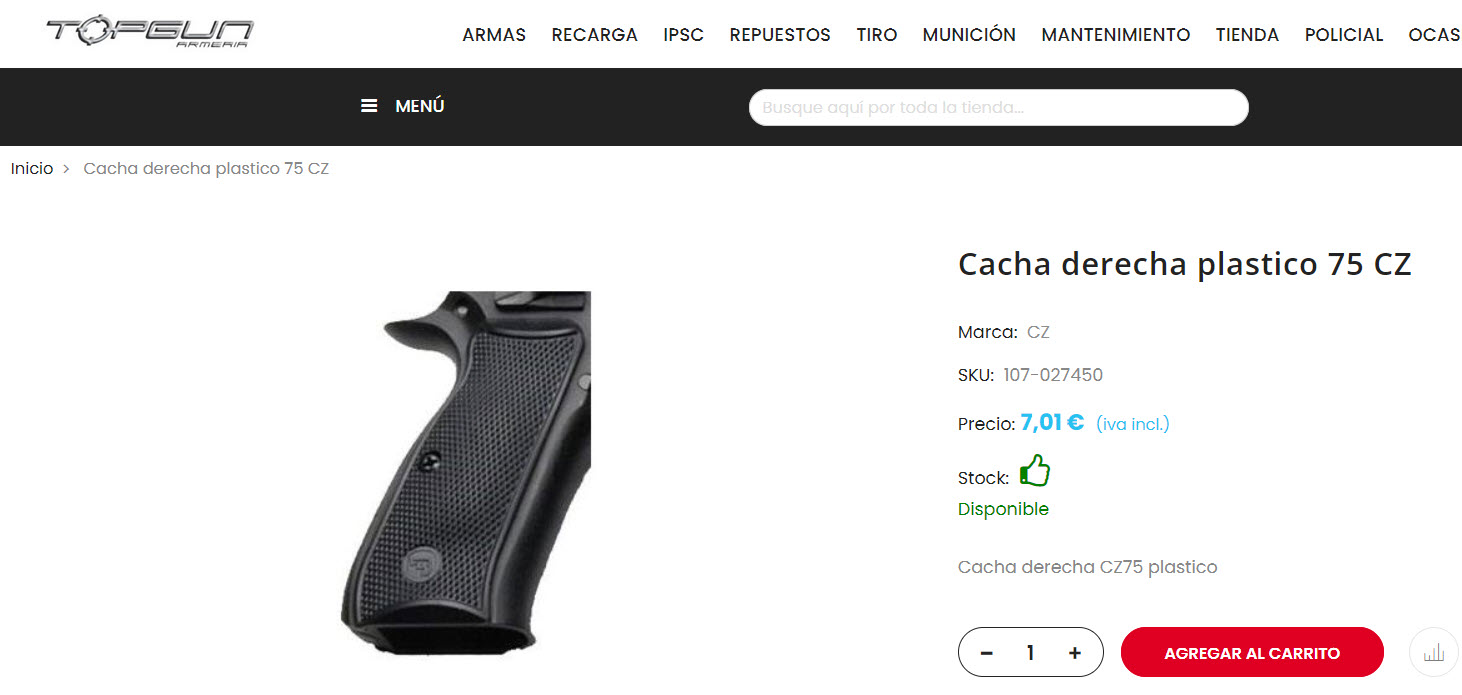Select TIENDA in the top navigation

[x=1247, y=35]
